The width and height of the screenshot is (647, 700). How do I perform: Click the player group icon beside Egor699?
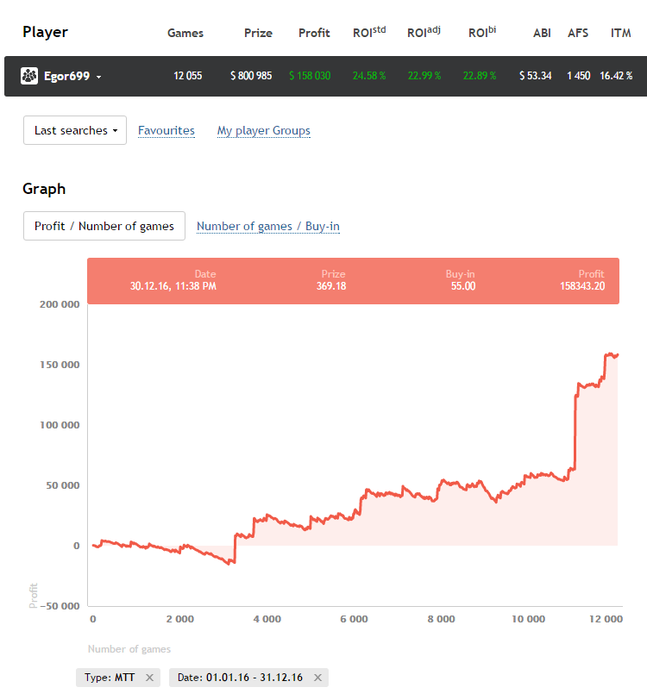(29, 76)
